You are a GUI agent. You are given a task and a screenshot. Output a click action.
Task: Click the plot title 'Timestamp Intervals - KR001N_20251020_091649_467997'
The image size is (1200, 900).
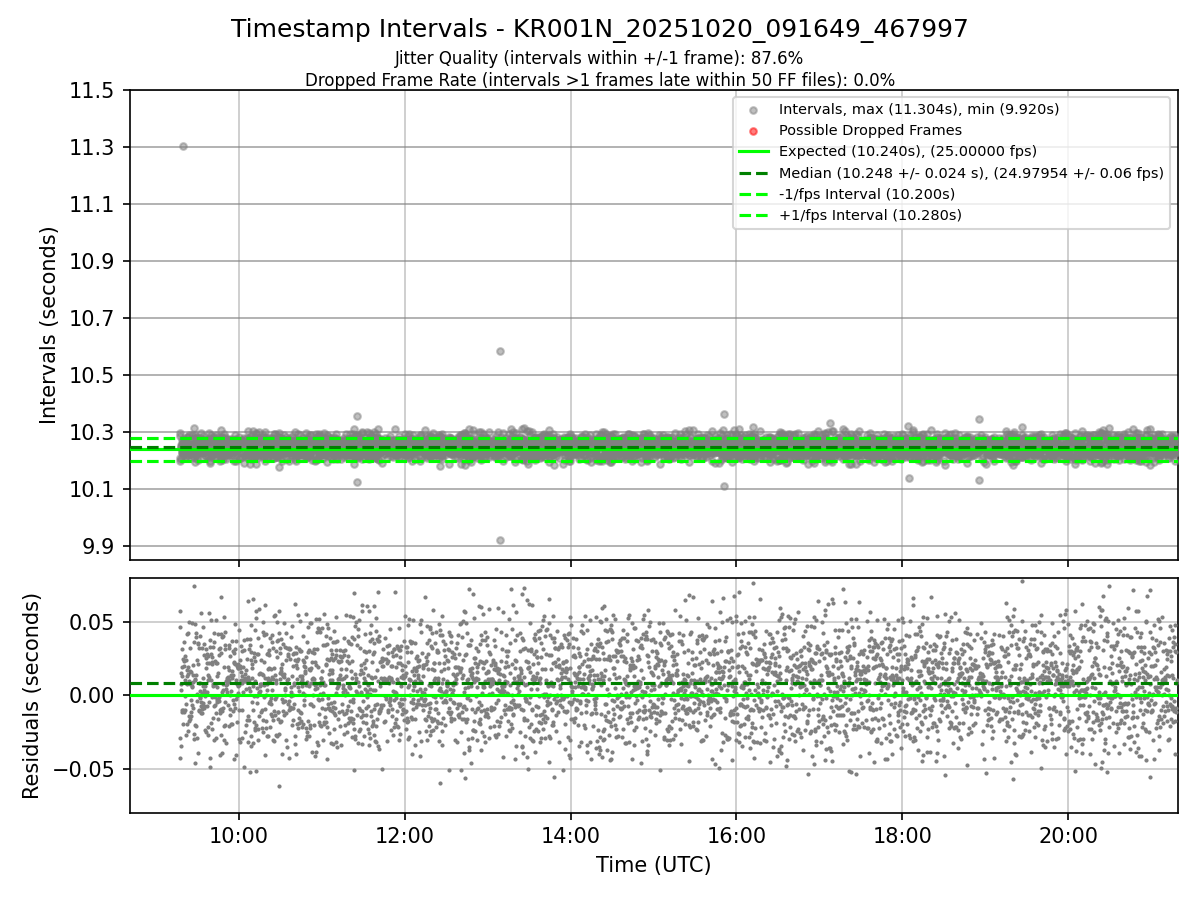pos(599,29)
